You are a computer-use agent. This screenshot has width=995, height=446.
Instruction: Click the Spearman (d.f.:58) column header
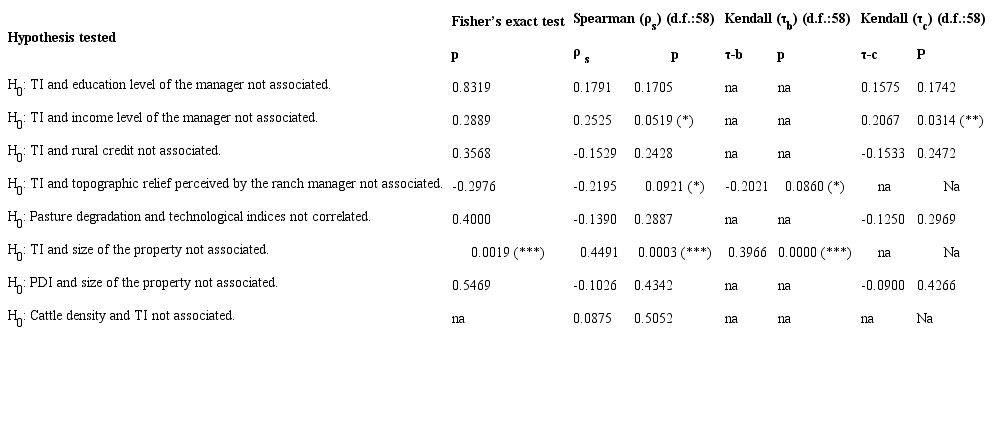(x=643, y=20)
